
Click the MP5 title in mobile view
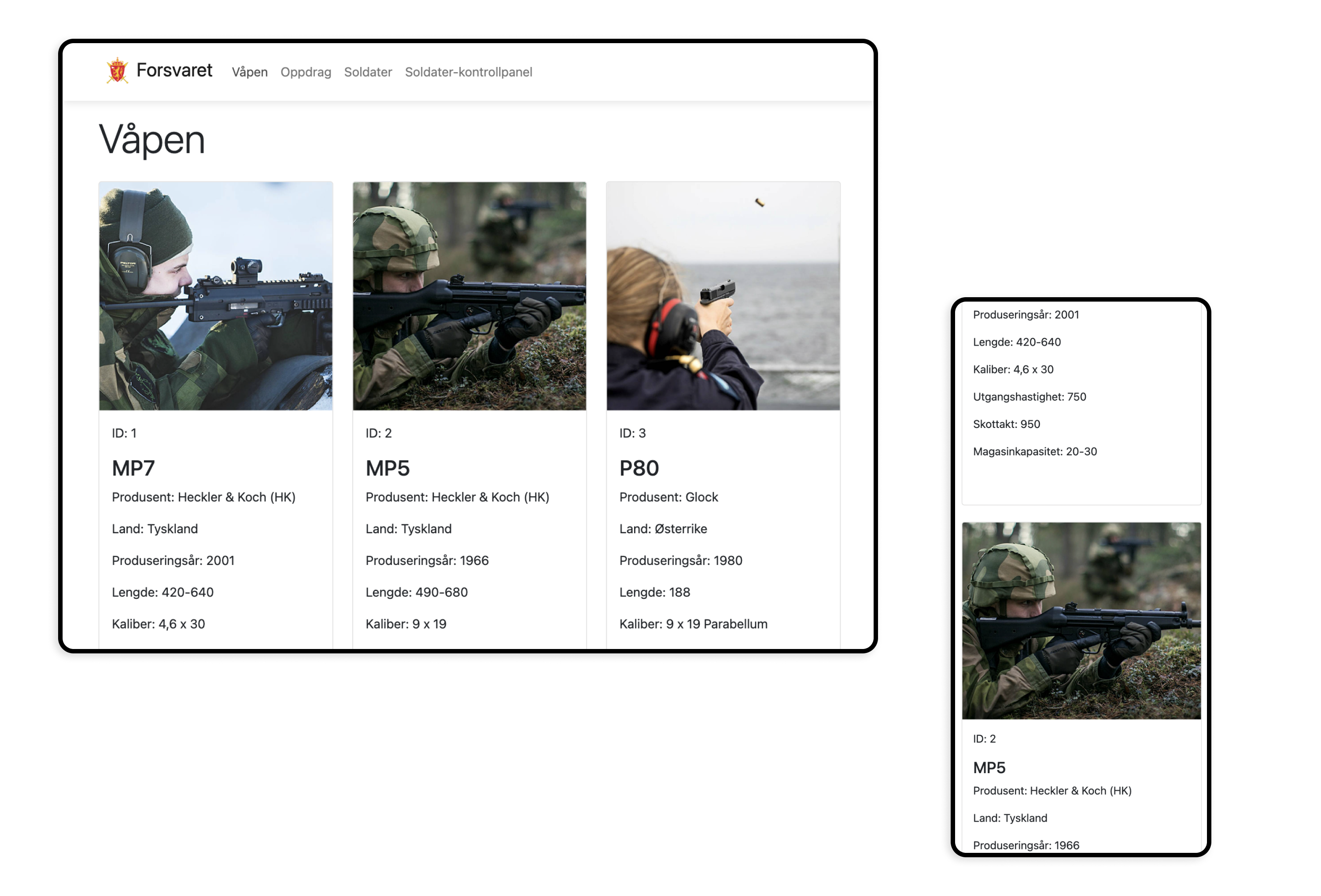point(989,768)
